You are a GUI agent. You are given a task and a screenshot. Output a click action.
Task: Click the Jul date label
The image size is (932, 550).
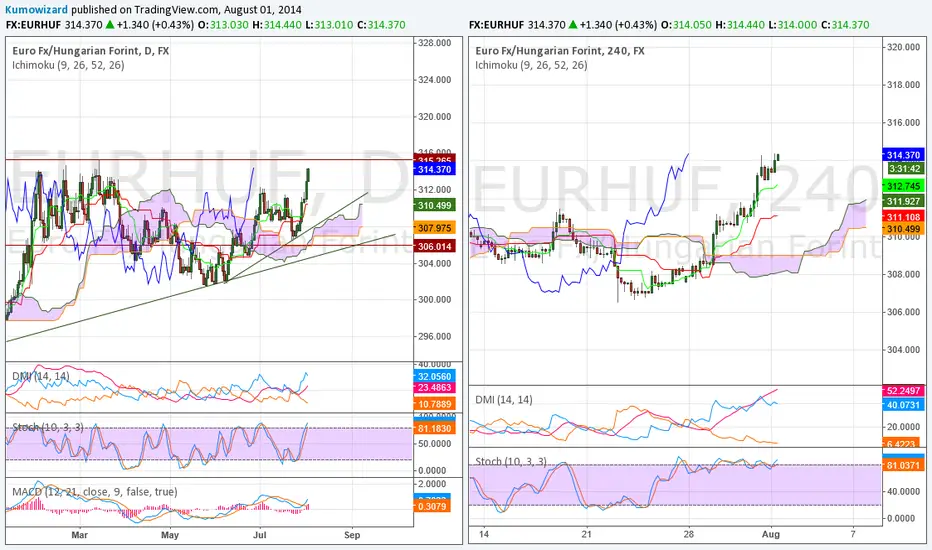[260, 535]
